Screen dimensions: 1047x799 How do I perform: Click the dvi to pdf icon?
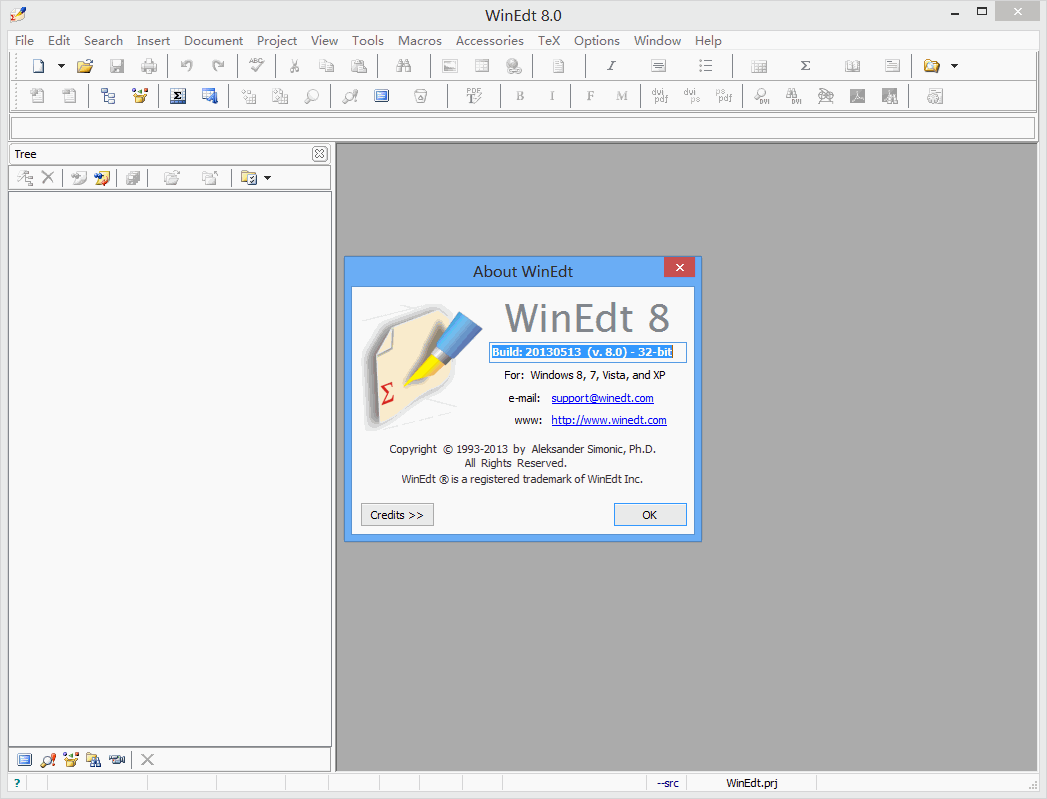(660, 97)
